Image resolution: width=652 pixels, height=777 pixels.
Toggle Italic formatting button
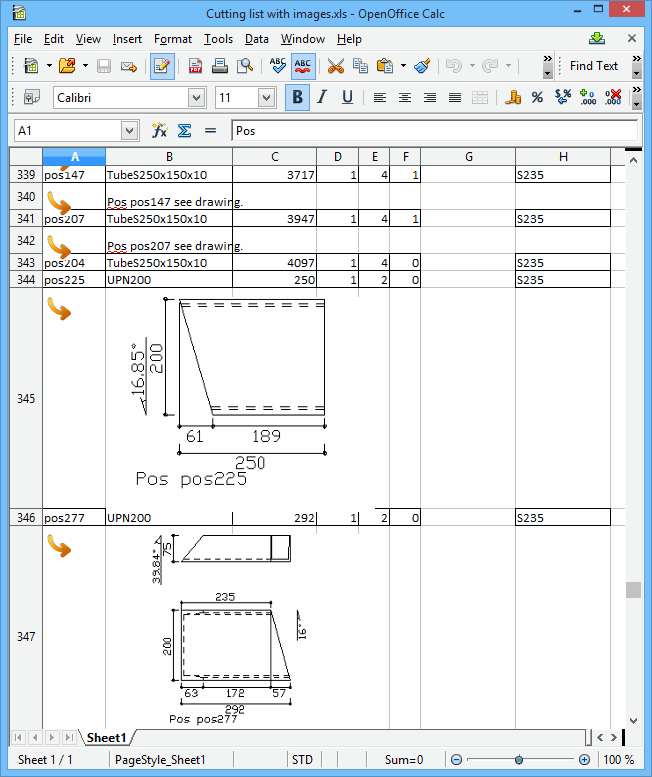[322, 98]
